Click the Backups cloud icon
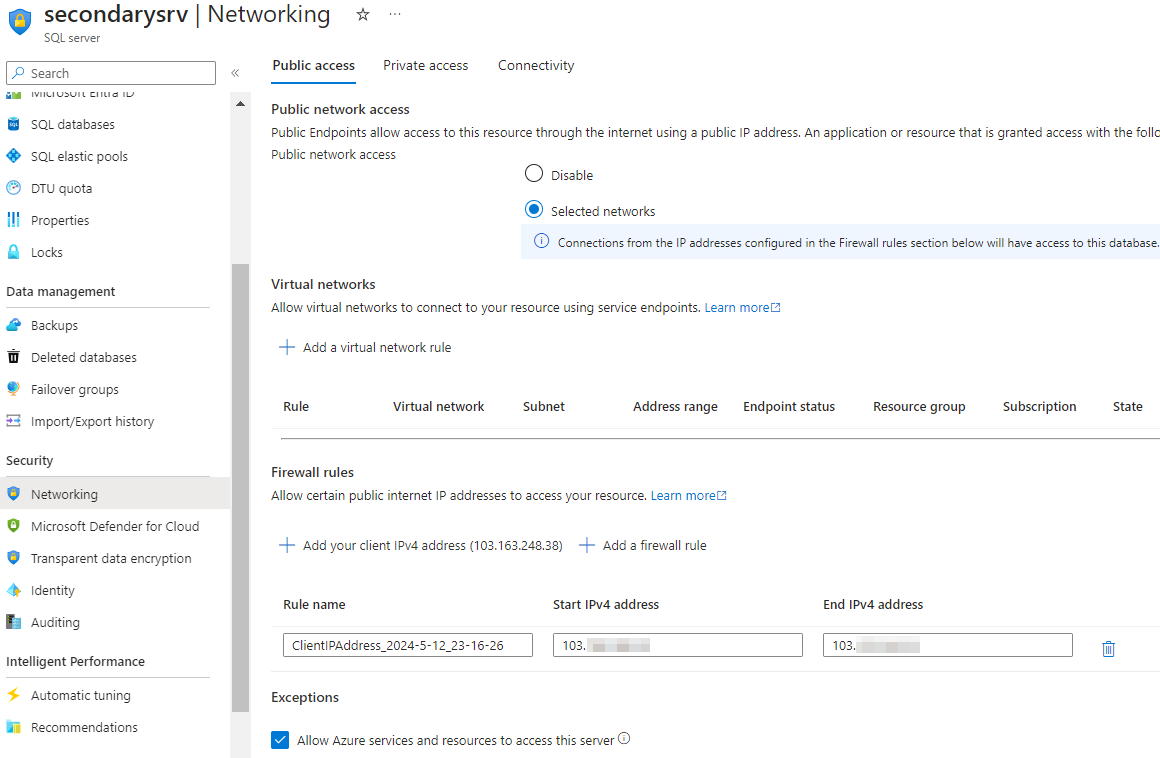 click(13, 325)
